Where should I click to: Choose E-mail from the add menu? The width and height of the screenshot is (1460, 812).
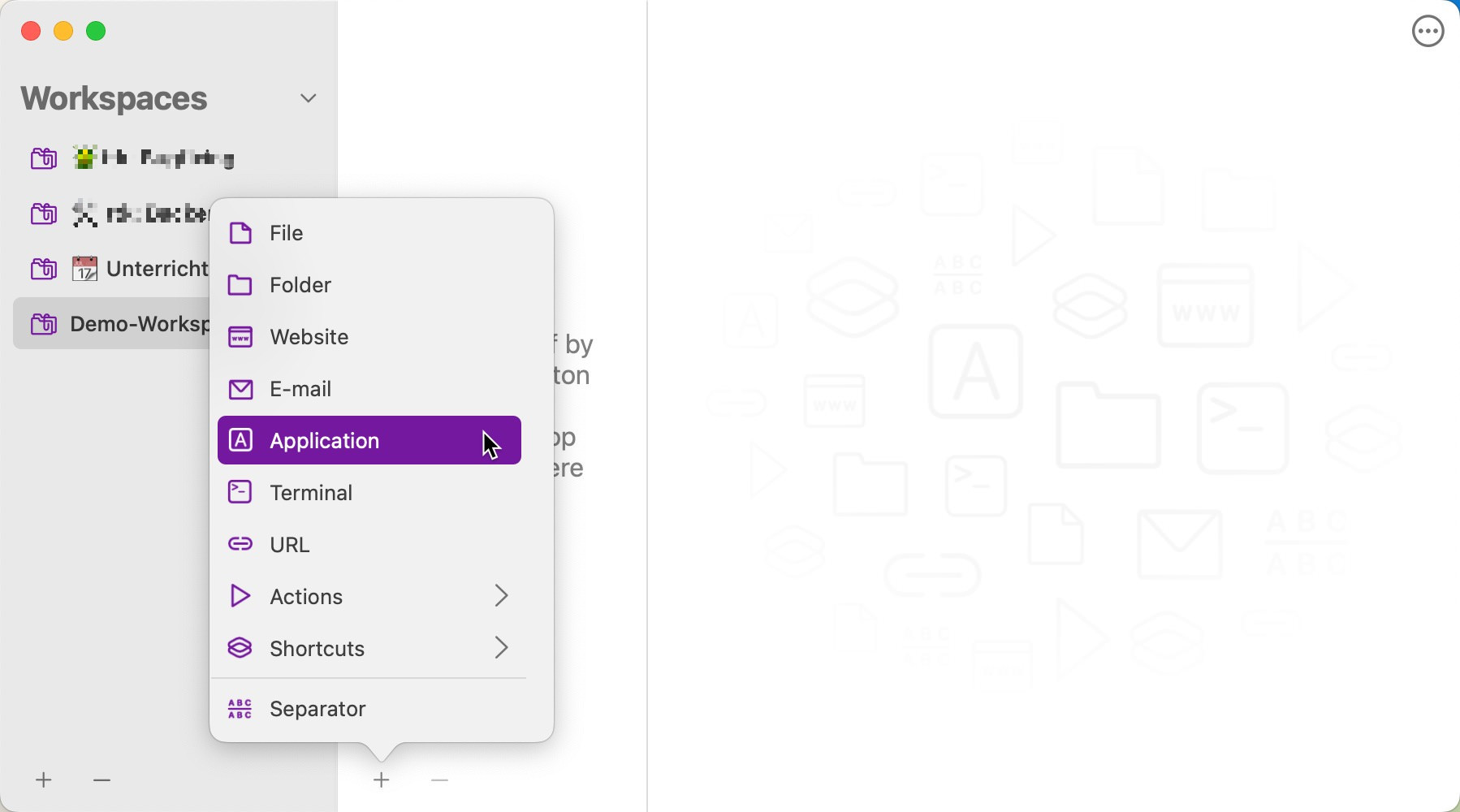369,389
